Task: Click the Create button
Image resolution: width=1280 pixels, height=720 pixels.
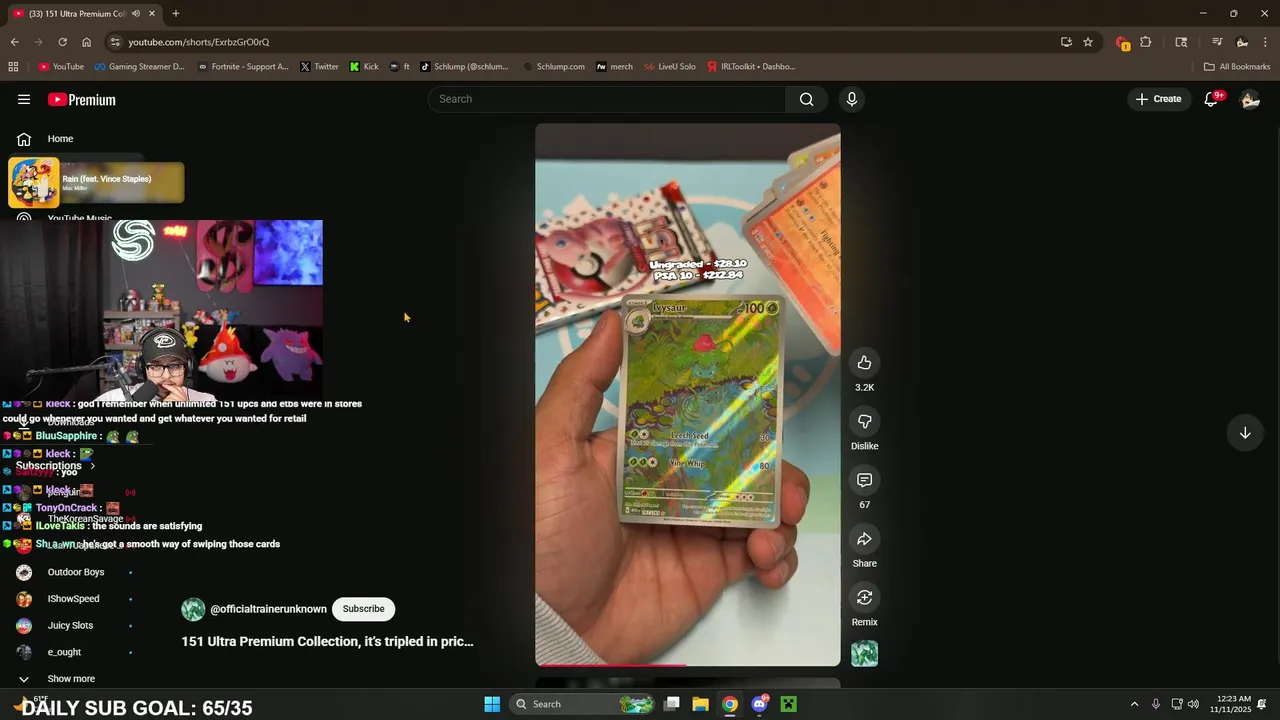Action: pos(1159,99)
